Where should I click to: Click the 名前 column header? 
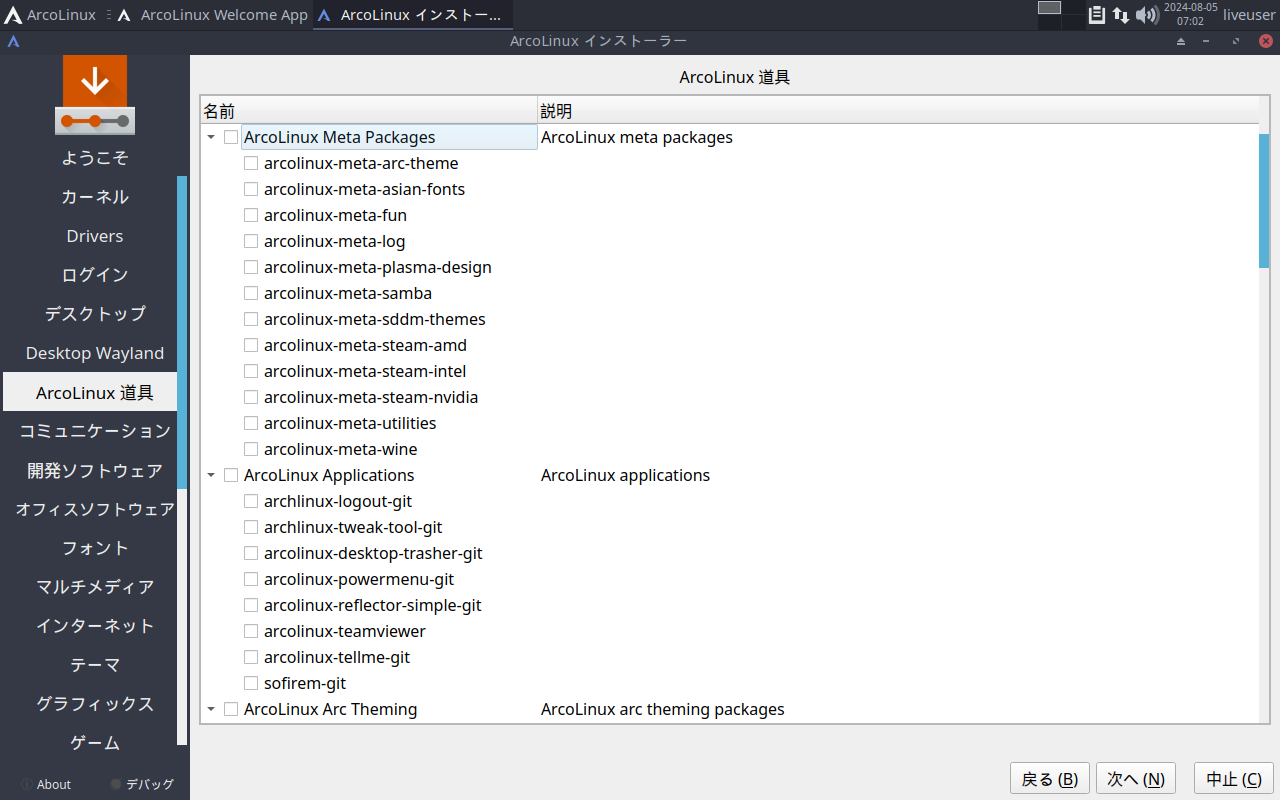369,111
